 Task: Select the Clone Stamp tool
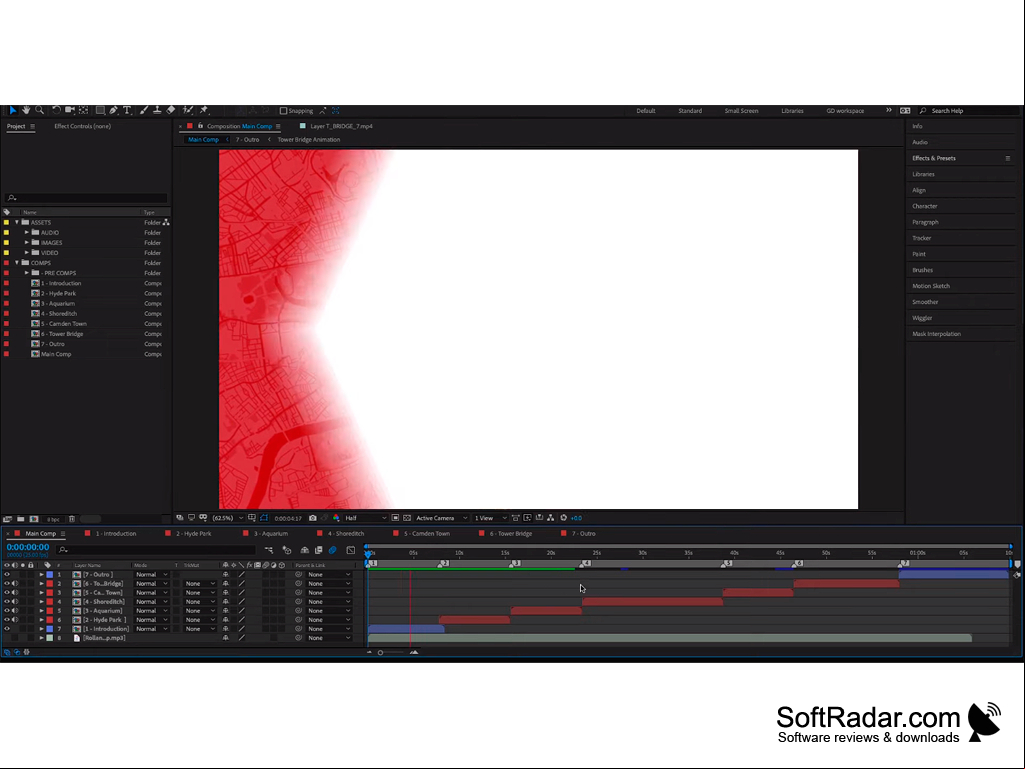pyautogui.click(x=157, y=111)
